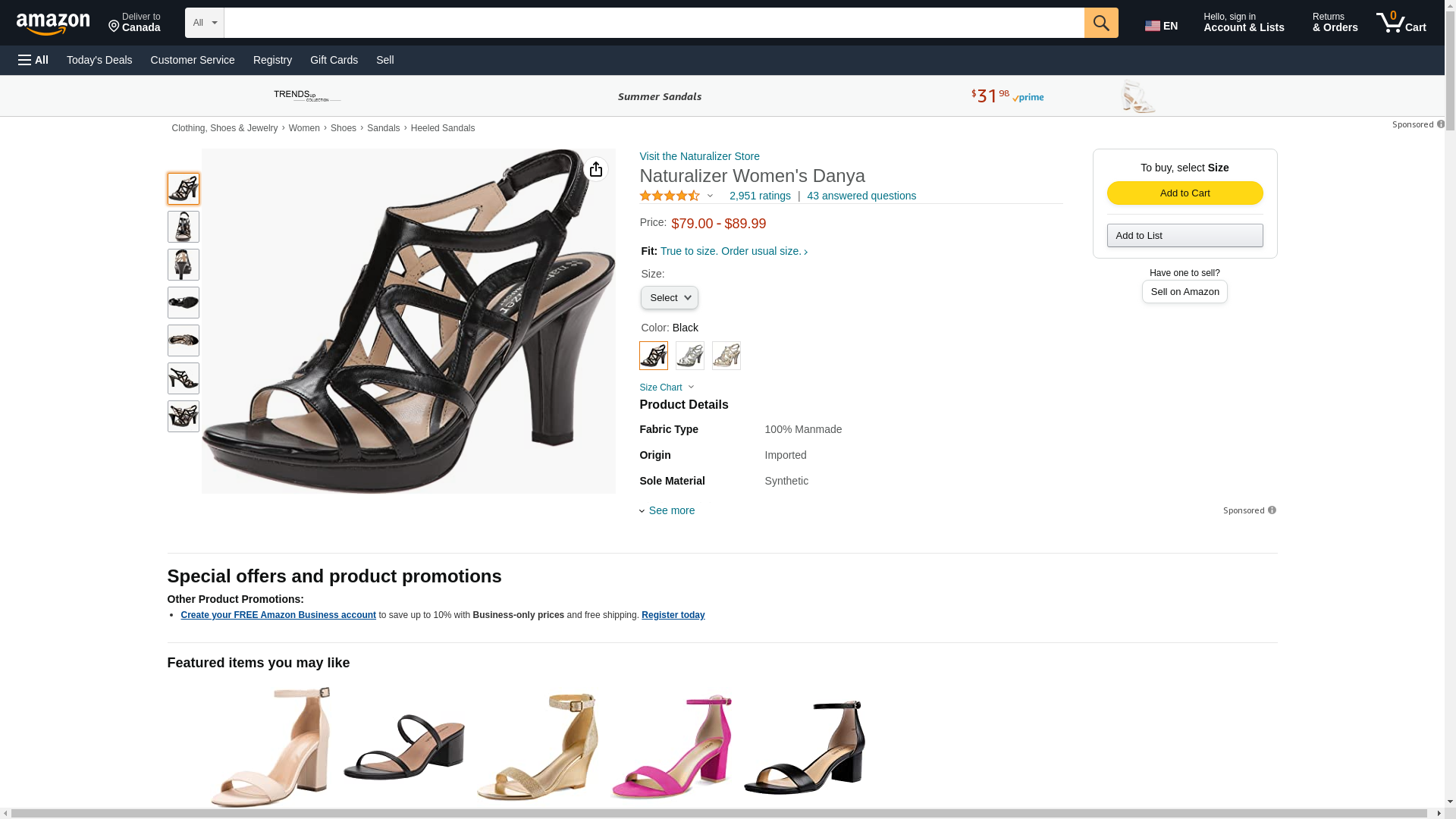View the second product thumbnail image
The height and width of the screenshot is (819, 1456).
click(184, 227)
